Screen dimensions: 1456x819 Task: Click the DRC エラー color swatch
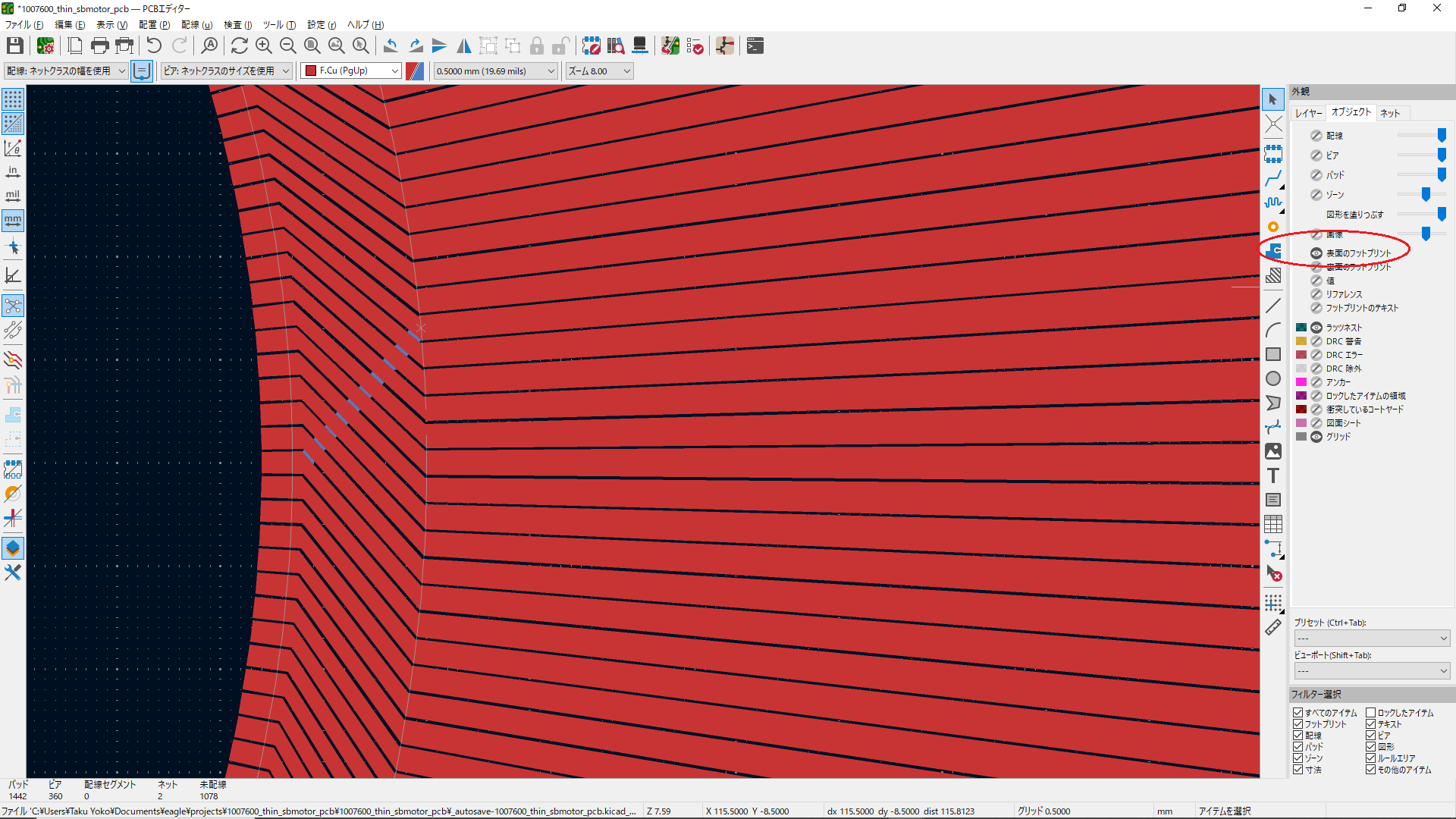1301,355
